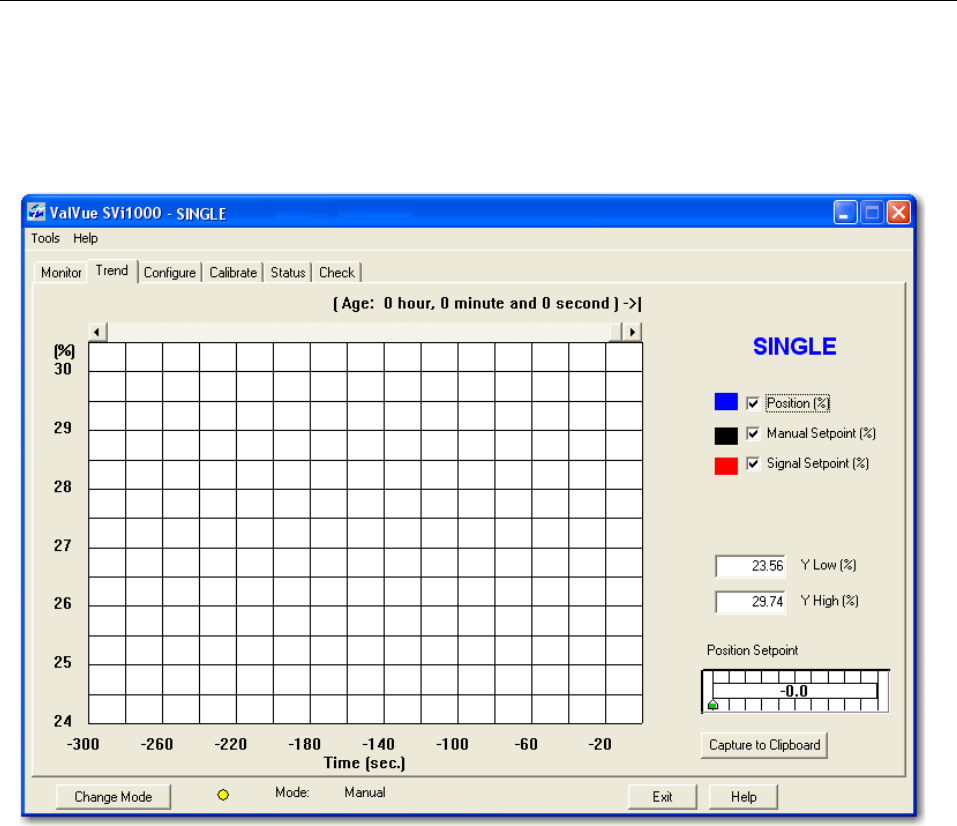Click the Exit button

click(x=662, y=797)
